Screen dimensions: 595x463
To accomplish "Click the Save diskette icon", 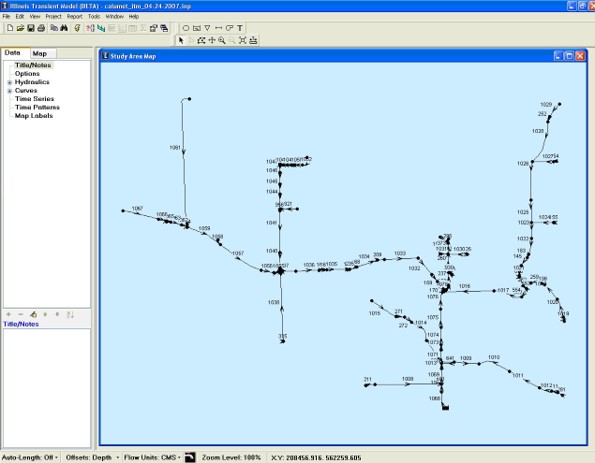I will pos(31,28).
